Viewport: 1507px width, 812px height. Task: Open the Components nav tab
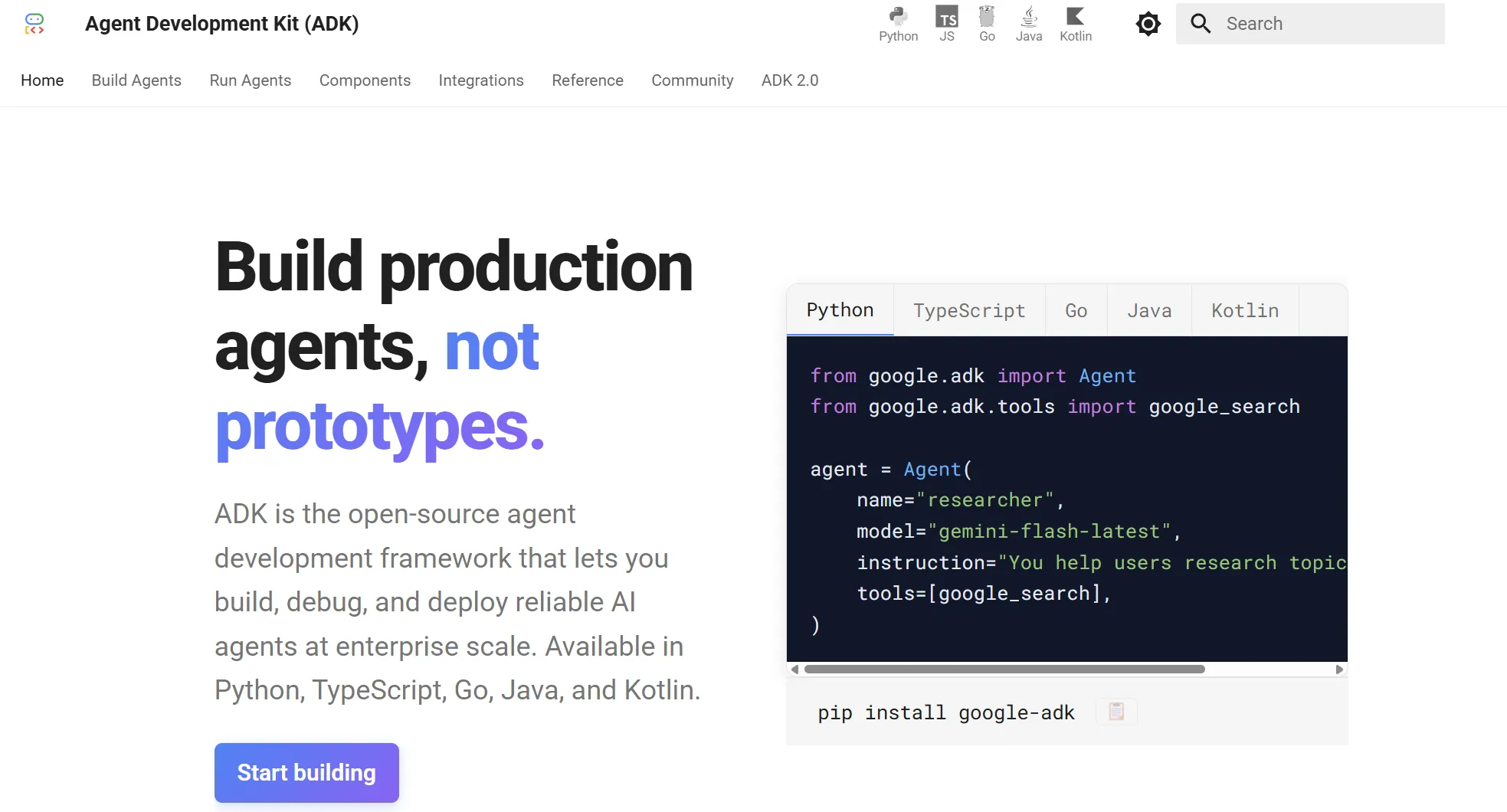click(365, 80)
